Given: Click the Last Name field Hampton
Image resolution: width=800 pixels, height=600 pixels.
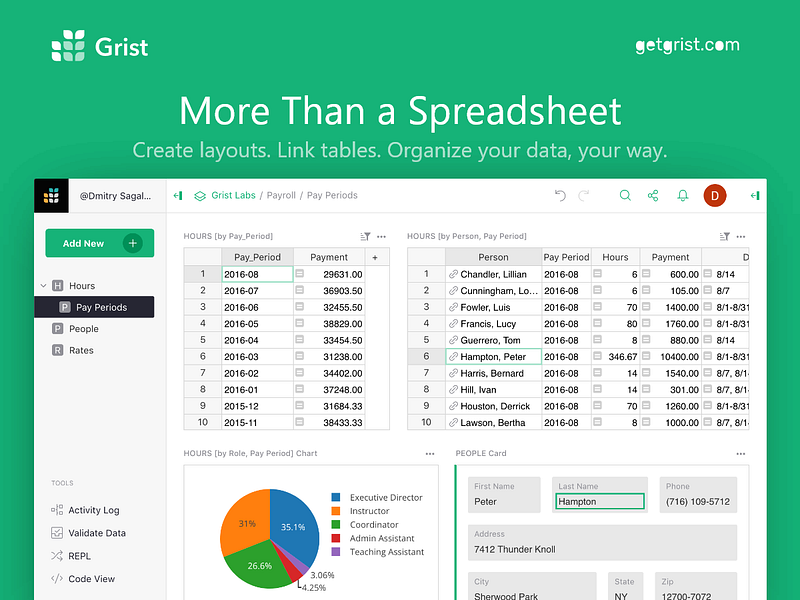Looking at the screenshot, I should click(599, 502).
